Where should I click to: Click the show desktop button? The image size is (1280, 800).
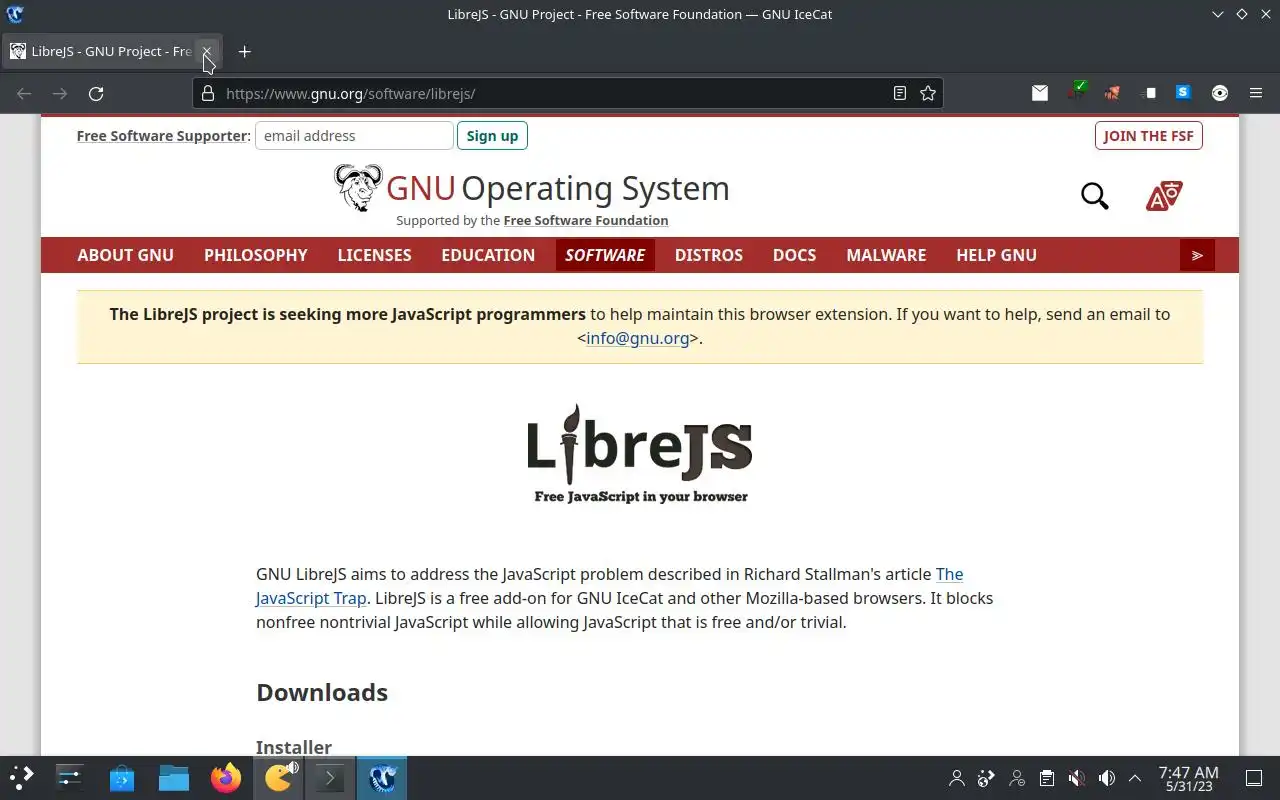(x=1254, y=778)
